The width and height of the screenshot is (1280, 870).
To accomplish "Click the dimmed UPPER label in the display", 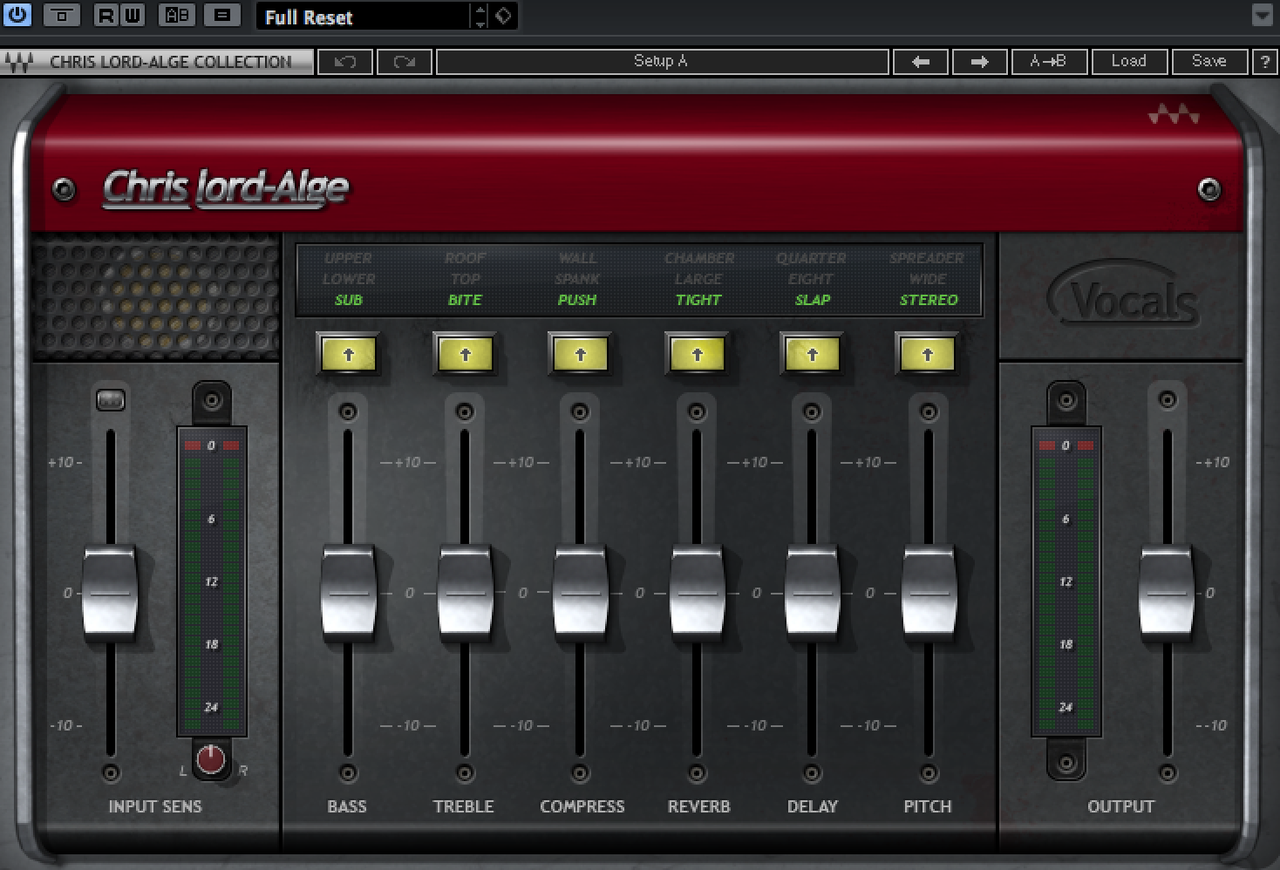I will tap(348, 258).
